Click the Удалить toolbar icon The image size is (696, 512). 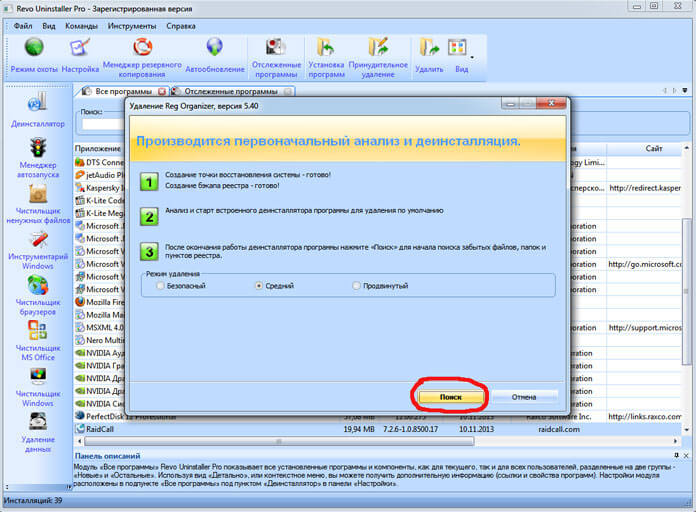(429, 48)
